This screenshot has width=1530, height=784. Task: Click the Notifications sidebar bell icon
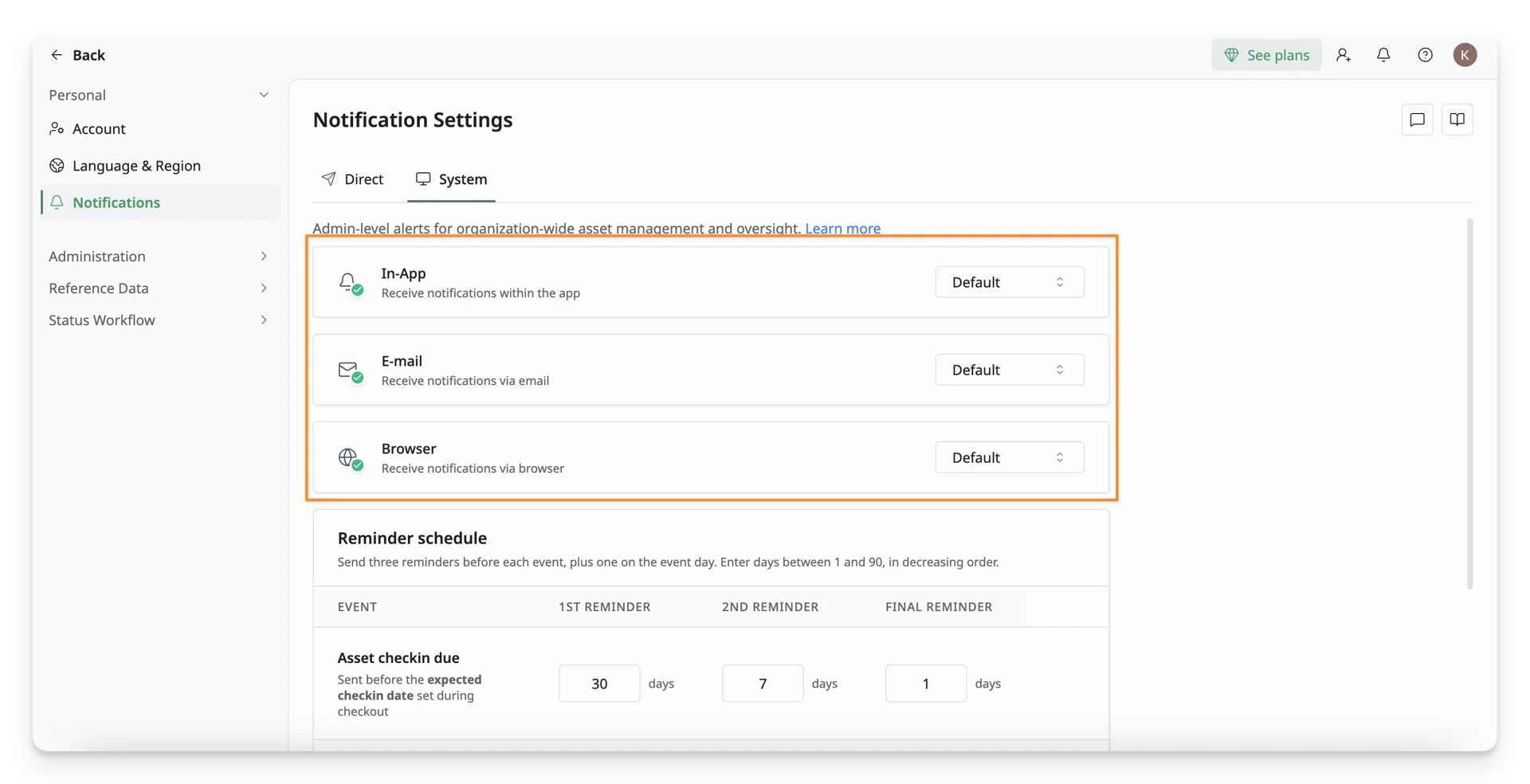pos(57,202)
